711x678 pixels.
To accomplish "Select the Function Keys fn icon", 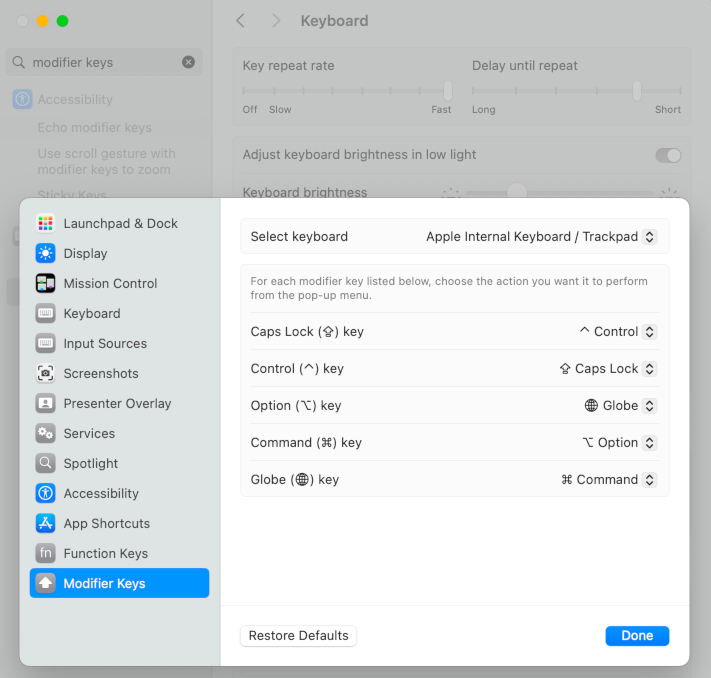I will click(45, 553).
